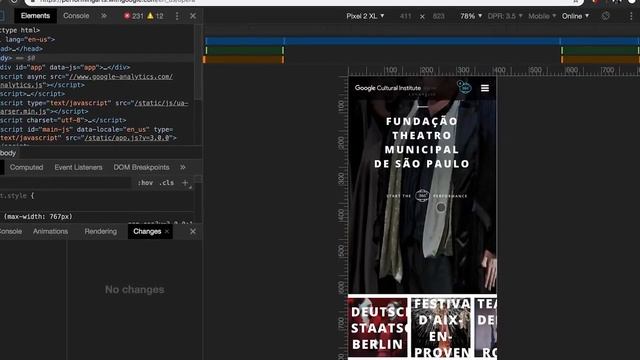Open the Festival d'Aix-en-Provence thumbnail
Screen dimensions: 640x360
(441, 327)
